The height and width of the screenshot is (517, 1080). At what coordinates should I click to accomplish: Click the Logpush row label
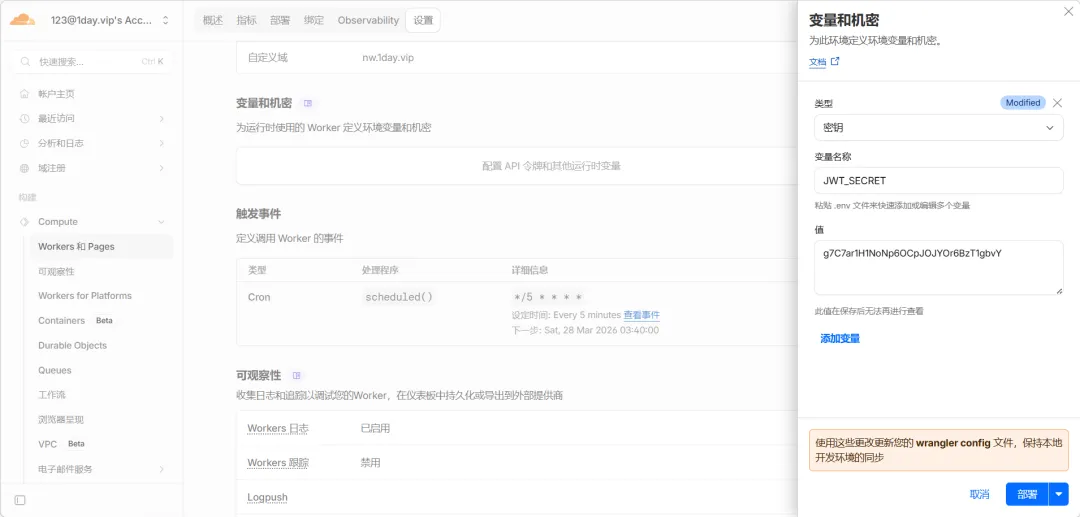(267, 497)
